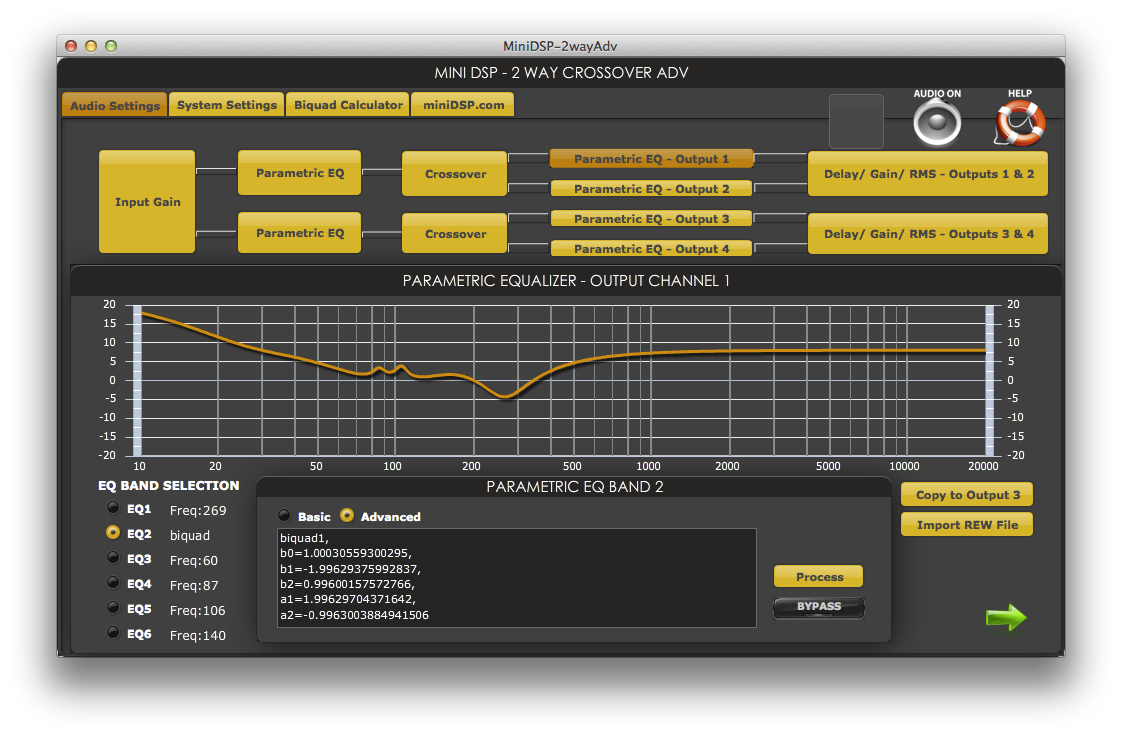Click the 'Freq:87' label

(193, 586)
